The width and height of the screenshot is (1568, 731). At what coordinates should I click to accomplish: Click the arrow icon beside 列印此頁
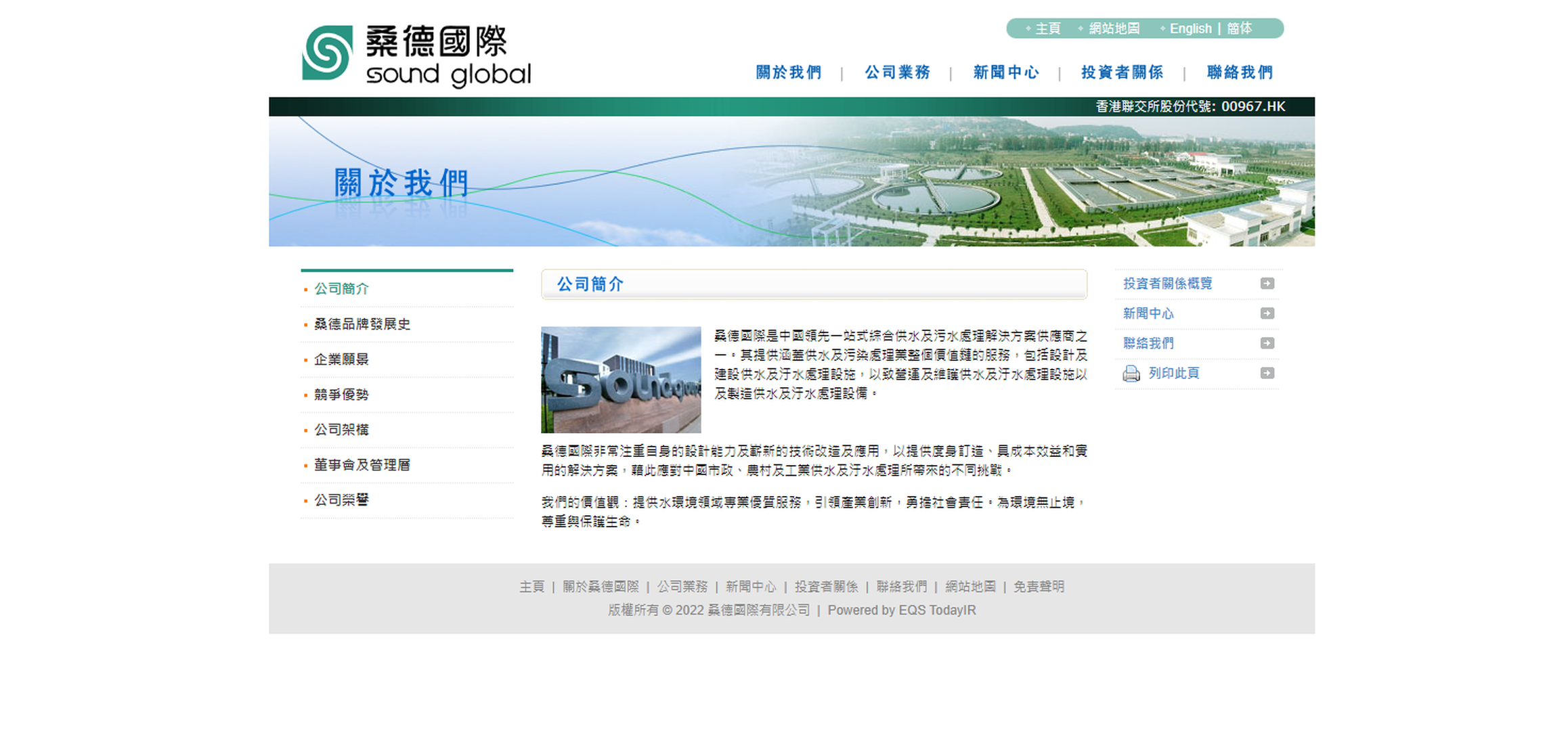[x=1266, y=373]
